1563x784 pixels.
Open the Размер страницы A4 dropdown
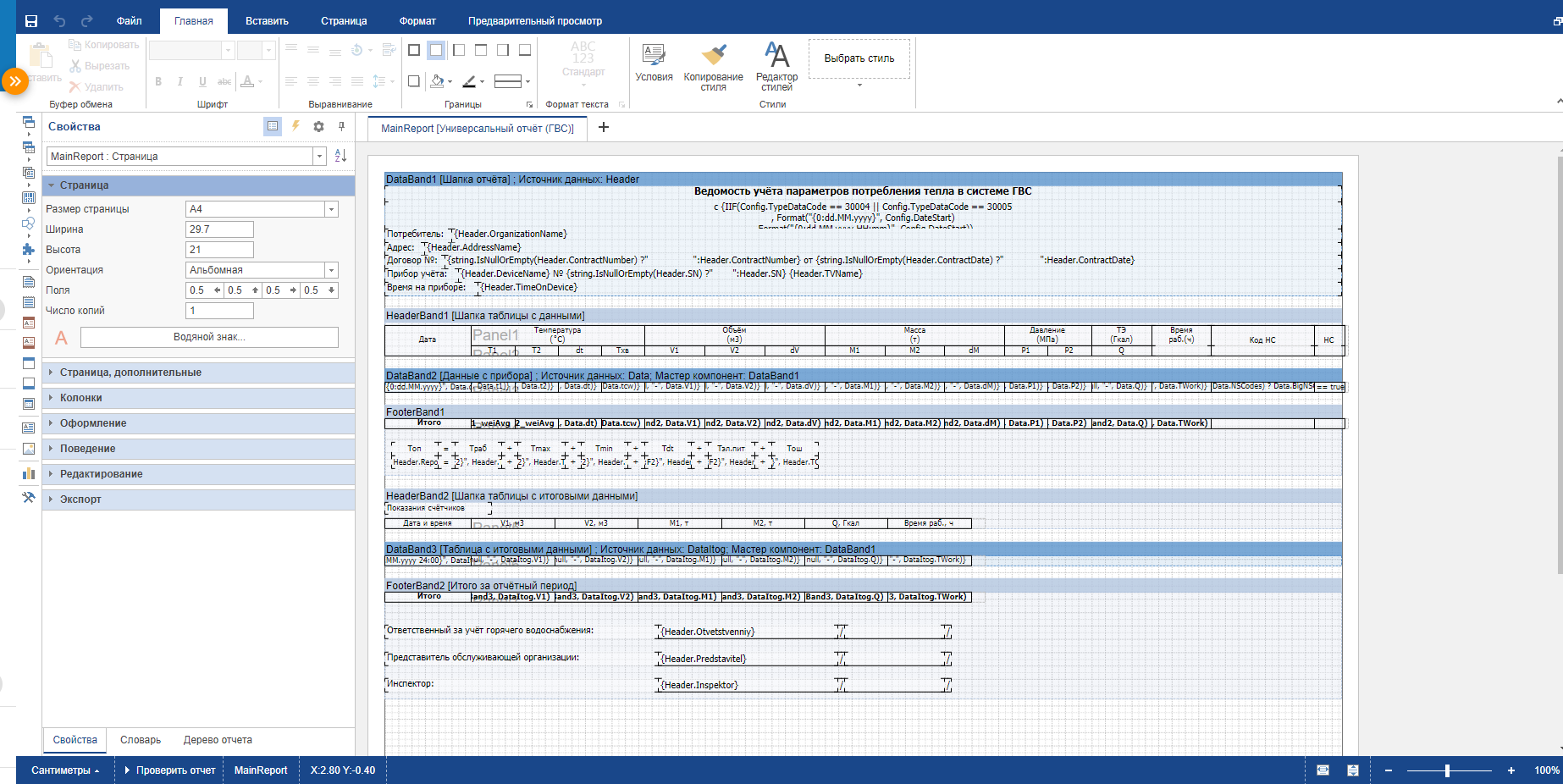pos(331,209)
